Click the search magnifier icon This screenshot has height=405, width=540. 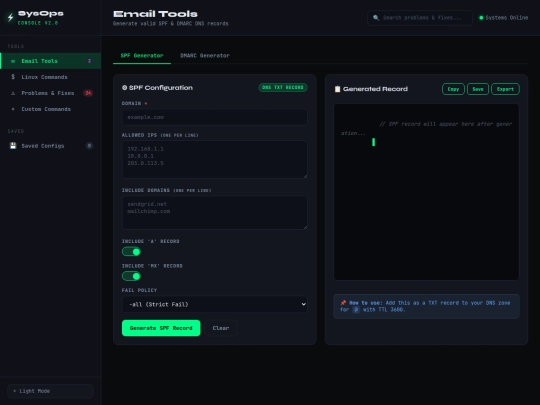tap(376, 18)
